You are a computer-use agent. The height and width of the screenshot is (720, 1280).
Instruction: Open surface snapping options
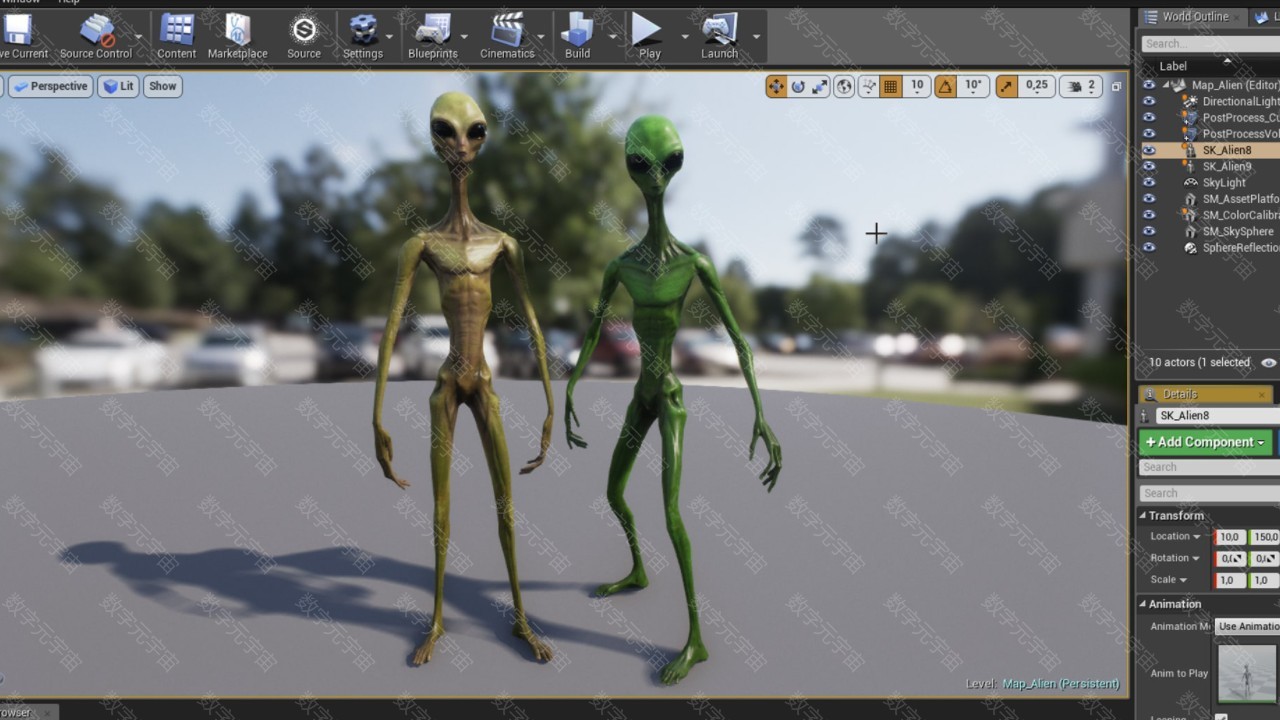tap(868, 87)
